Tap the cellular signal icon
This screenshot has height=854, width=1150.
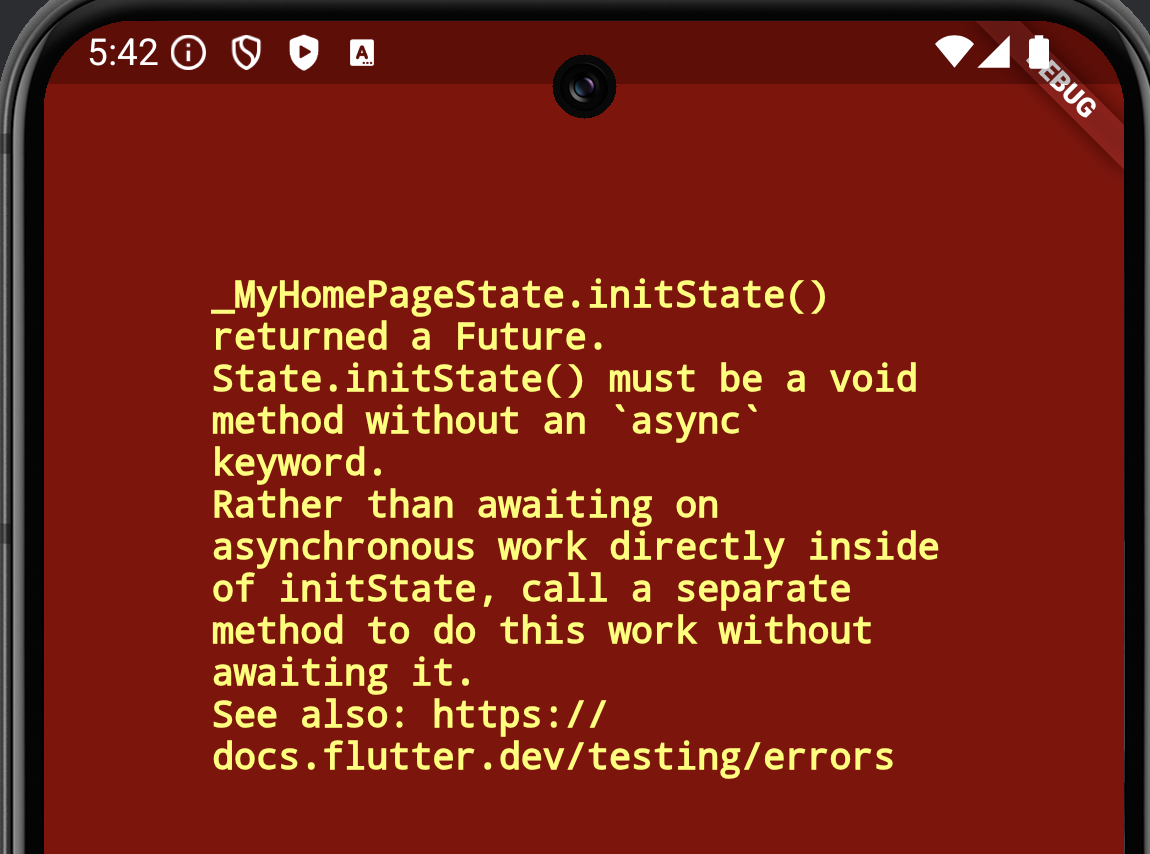click(x=995, y=51)
